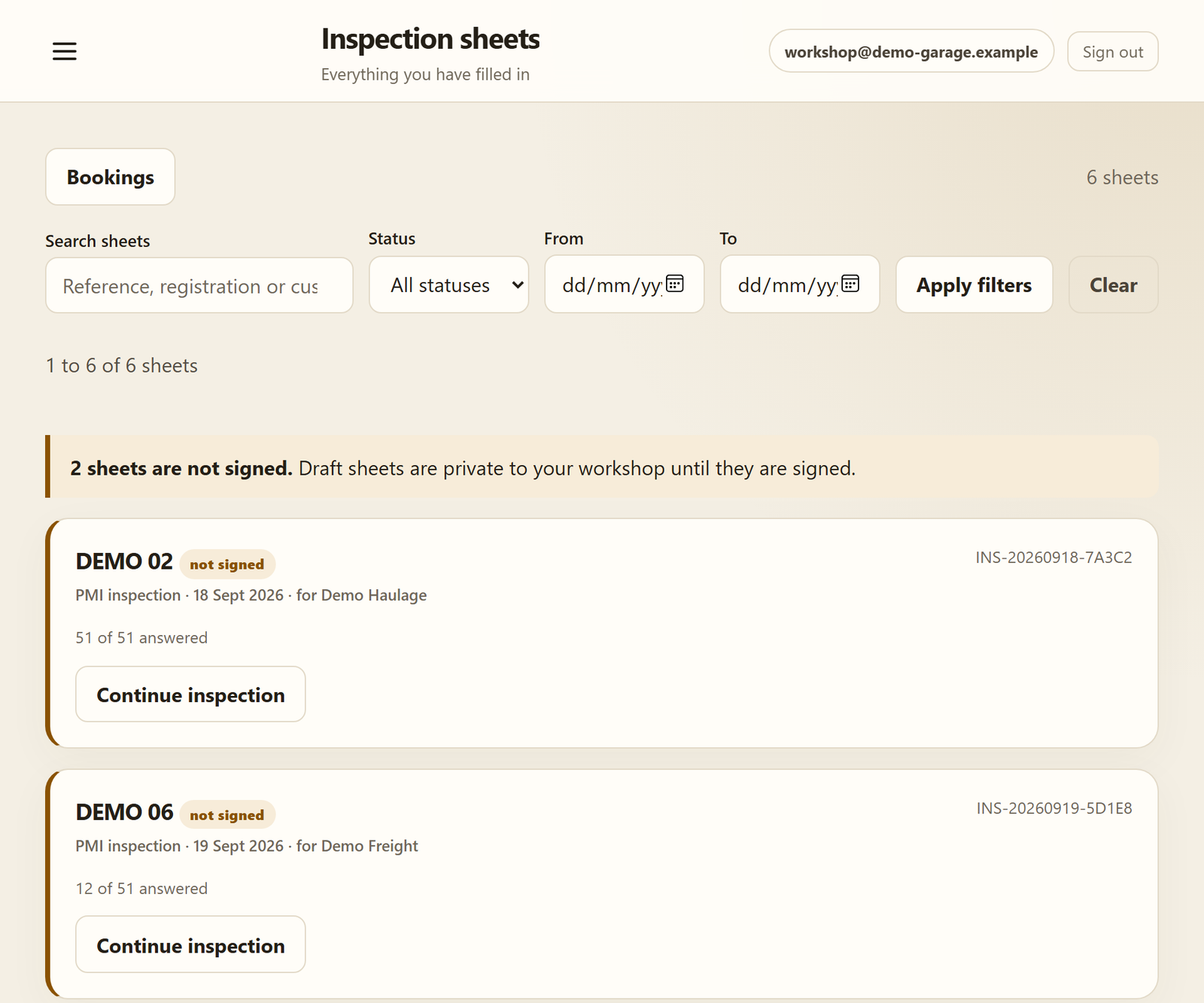The height and width of the screenshot is (1003, 1204).
Task: Clear the sheet filters
Action: (x=1113, y=284)
